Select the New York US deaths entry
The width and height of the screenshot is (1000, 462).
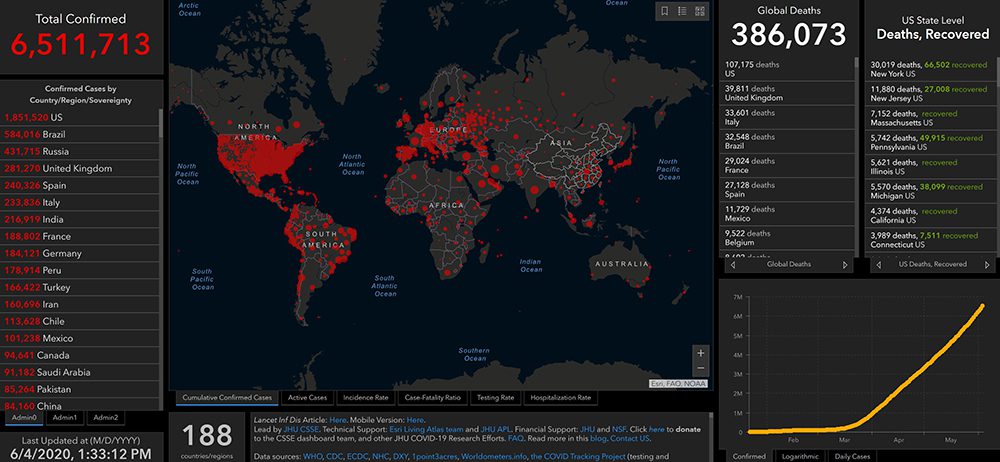click(929, 69)
